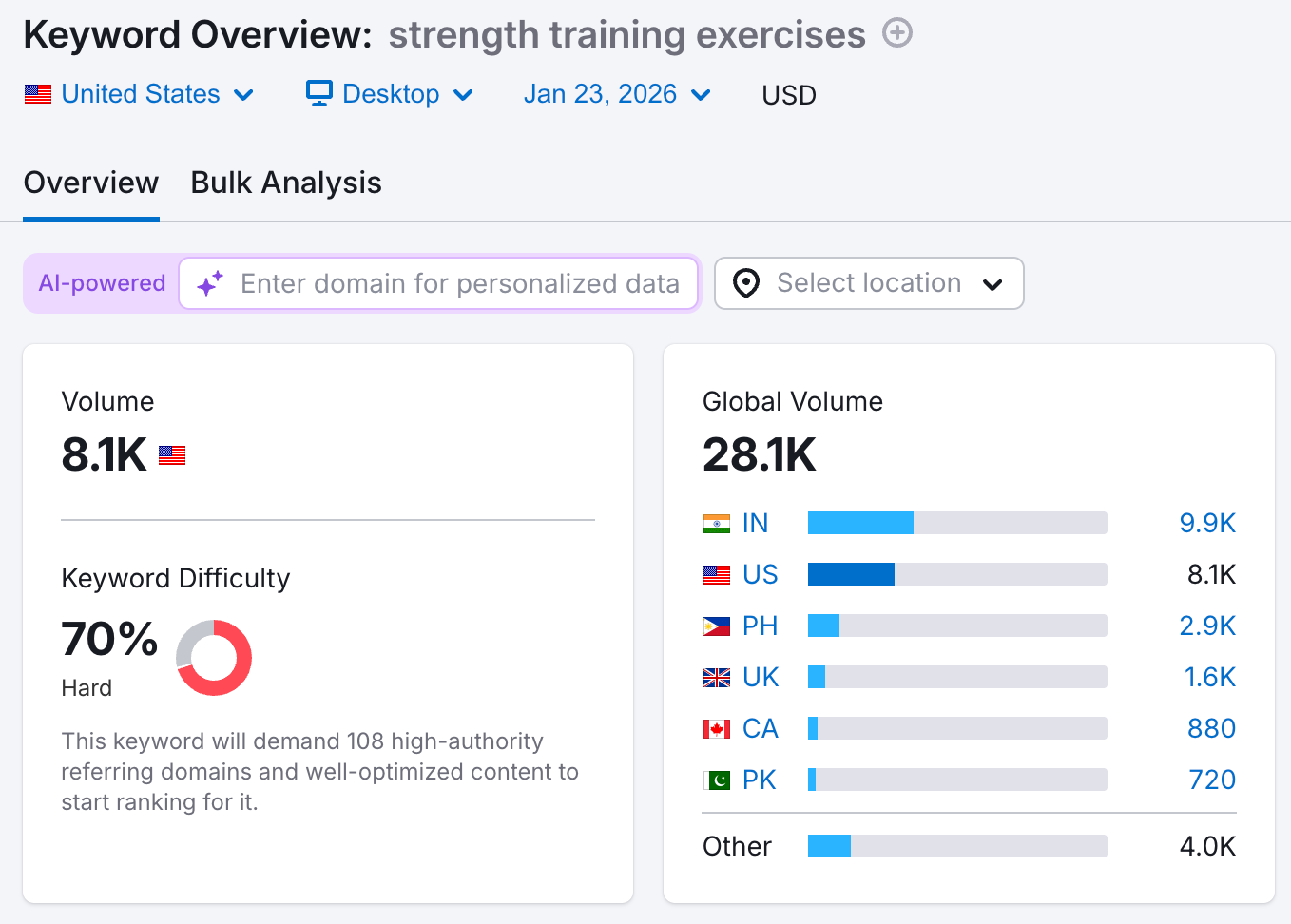
Task: Click the US flag beside United States
Action: pyautogui.click(x=37, y=93)
